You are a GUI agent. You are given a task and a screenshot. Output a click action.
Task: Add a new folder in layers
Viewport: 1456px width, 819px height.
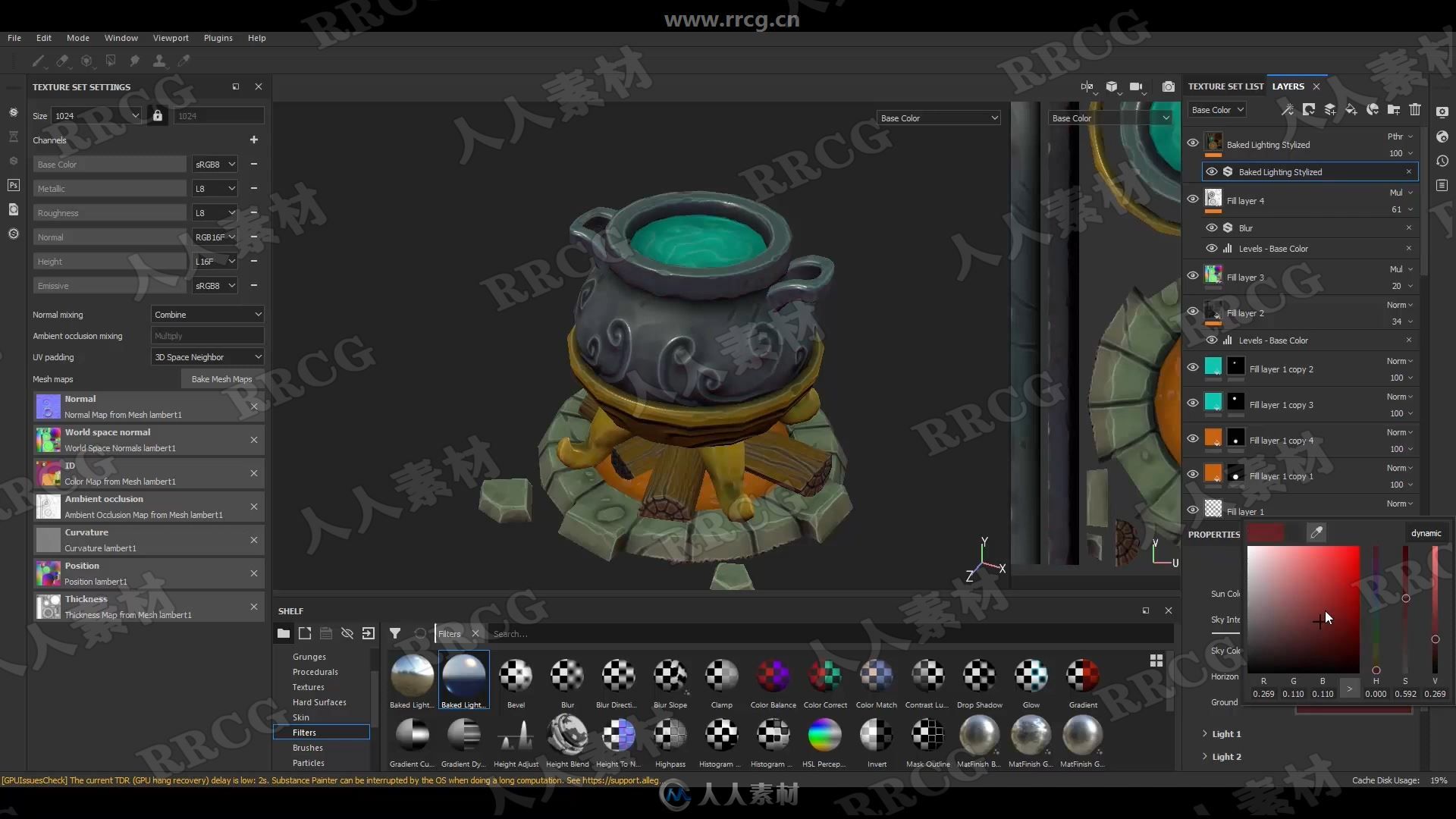tap(1394, 110)
